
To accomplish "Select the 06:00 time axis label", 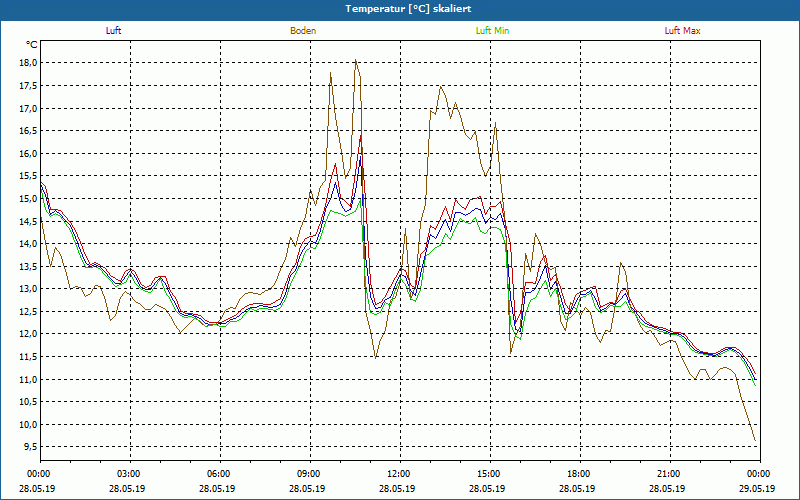I will [219, 474].
